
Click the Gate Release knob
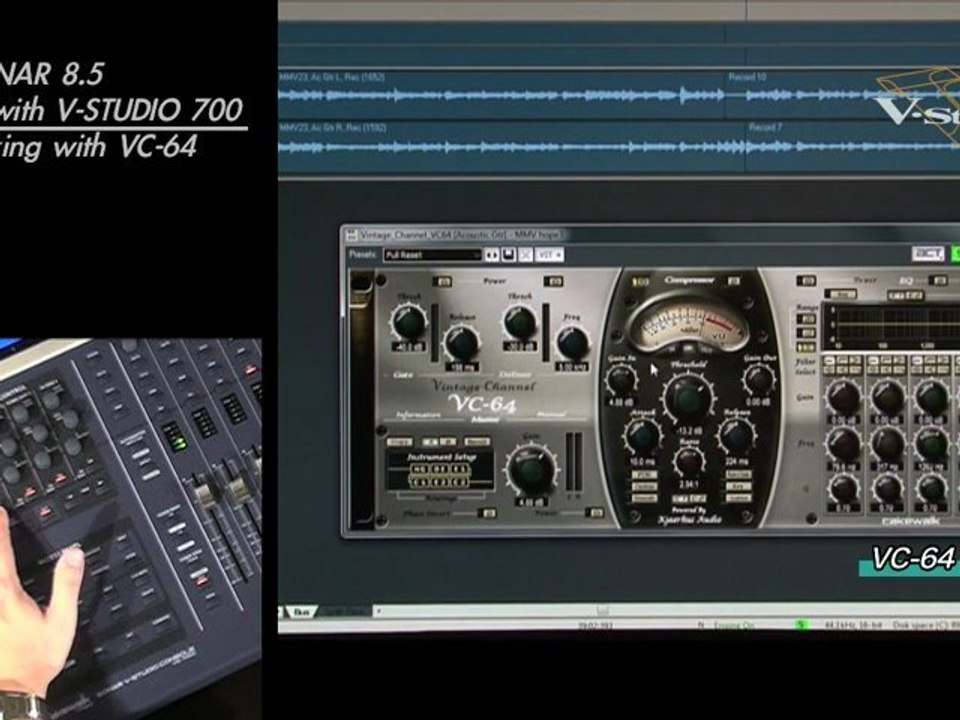pos(460,342)
